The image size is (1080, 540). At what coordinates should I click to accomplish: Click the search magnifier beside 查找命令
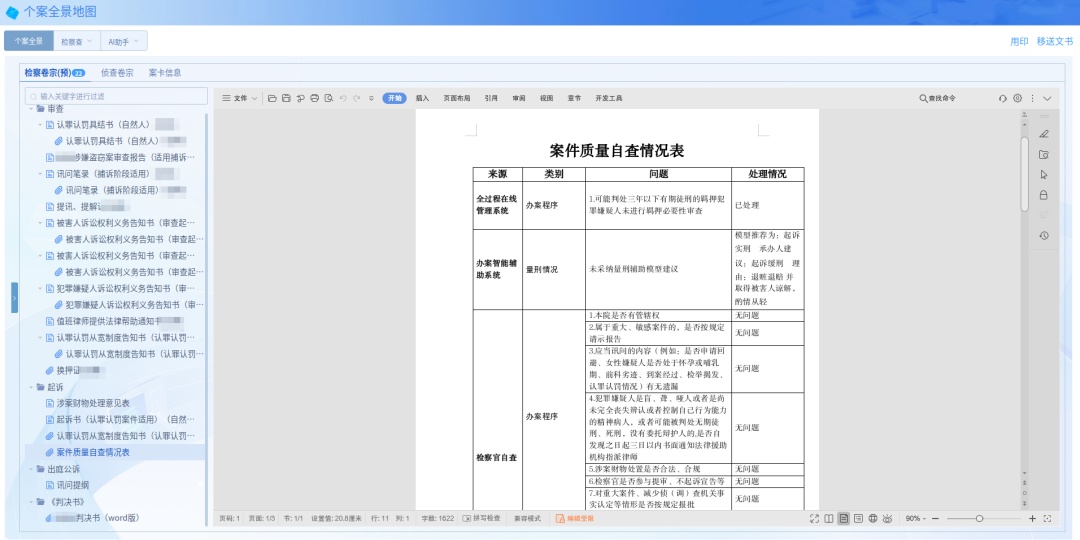pos(923,98)
